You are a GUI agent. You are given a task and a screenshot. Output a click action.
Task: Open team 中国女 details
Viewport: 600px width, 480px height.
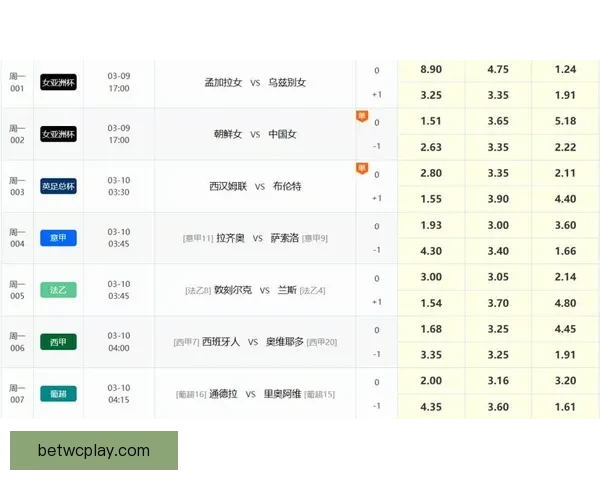coord(282,134)
